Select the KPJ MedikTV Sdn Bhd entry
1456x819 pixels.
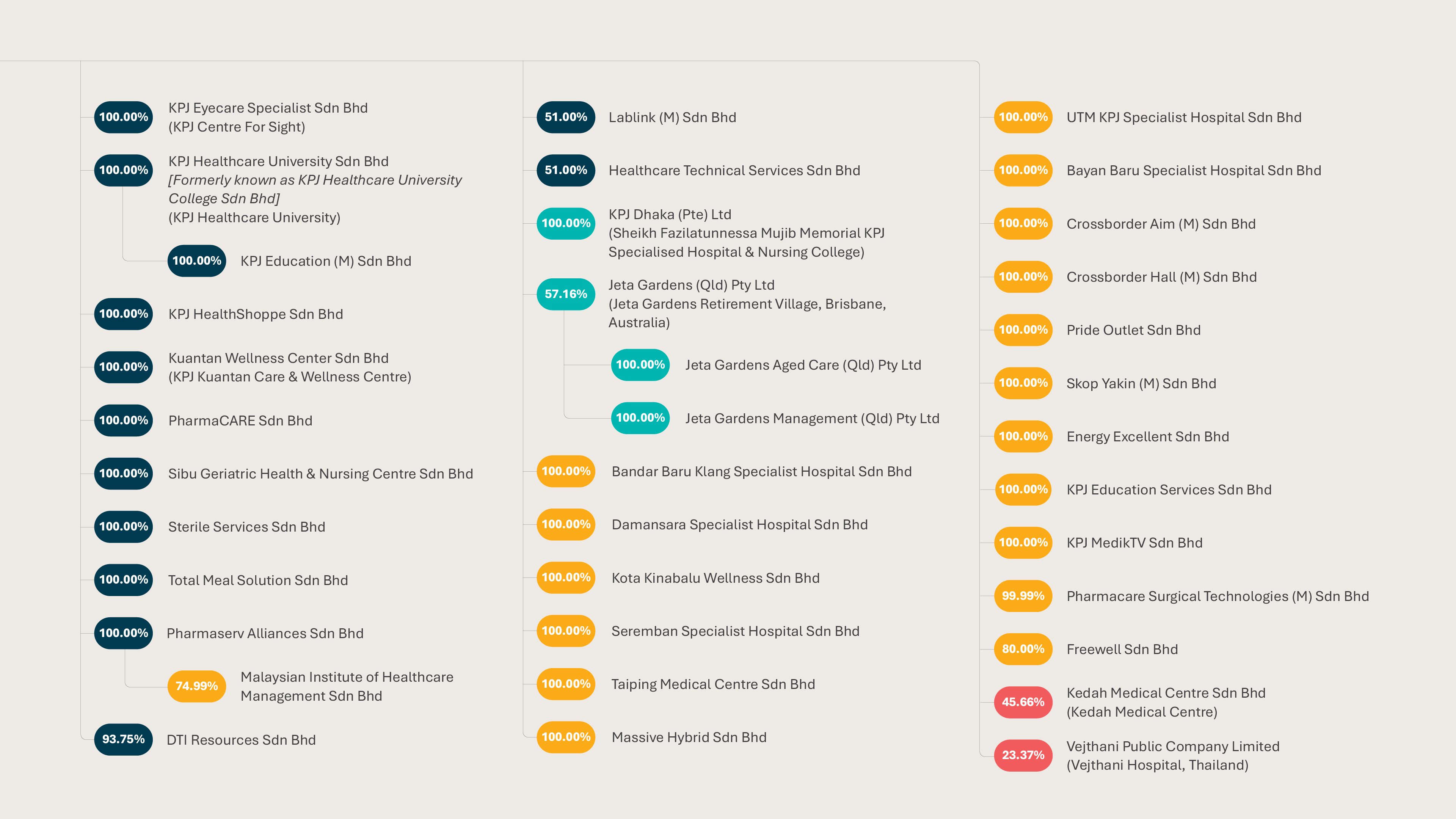click(1134, 543)
